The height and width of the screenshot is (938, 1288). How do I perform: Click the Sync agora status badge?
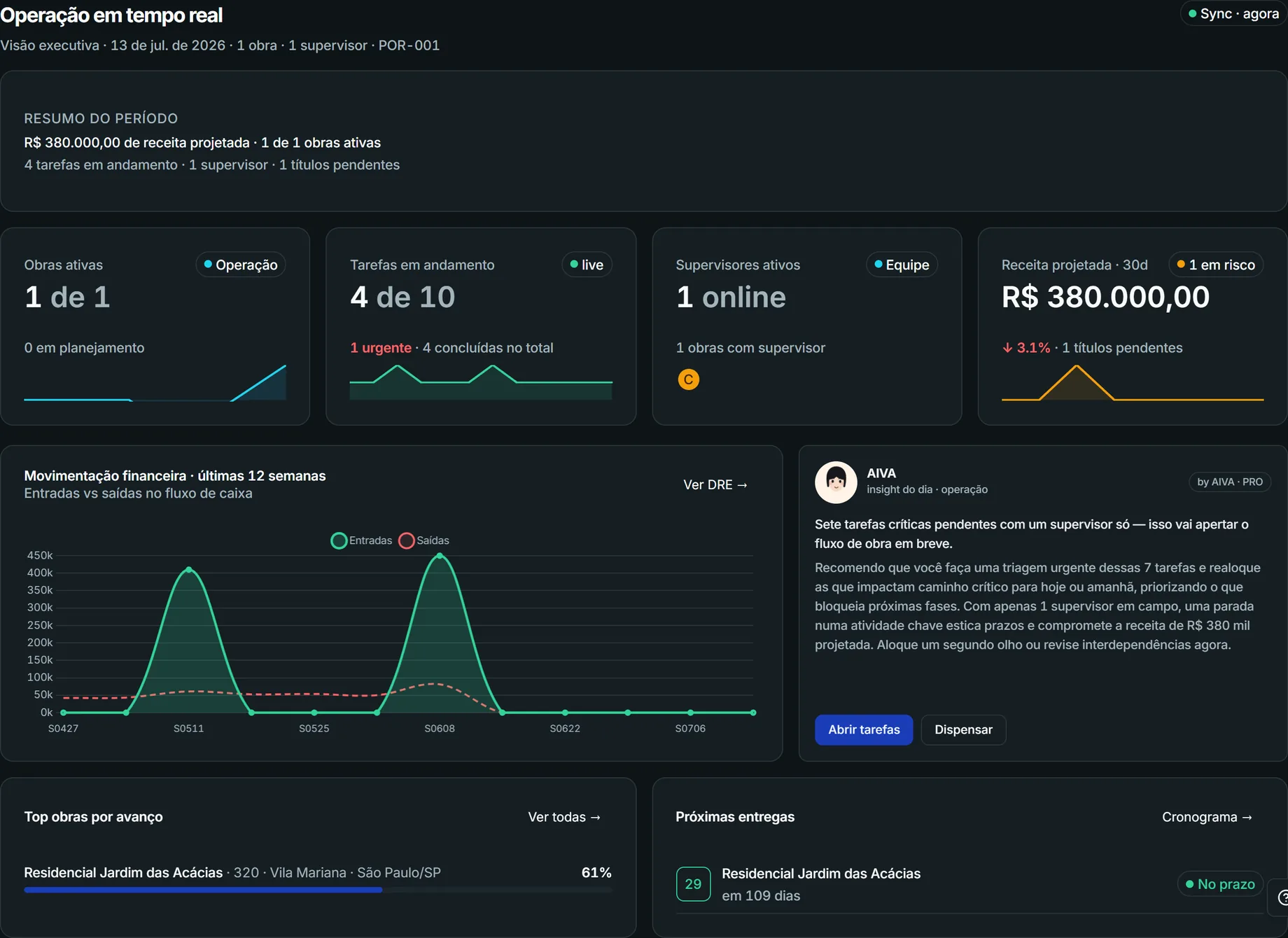[1233, 14]
